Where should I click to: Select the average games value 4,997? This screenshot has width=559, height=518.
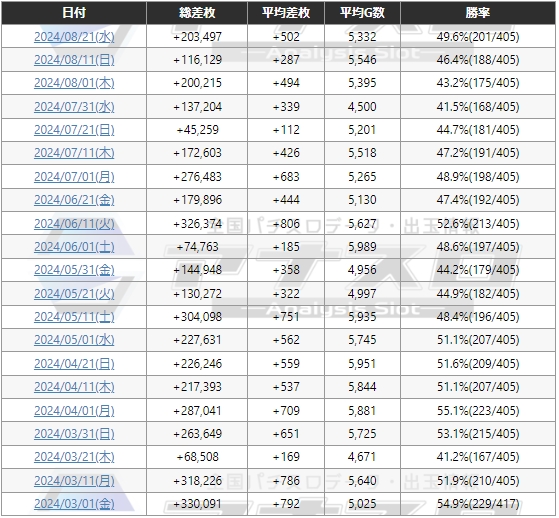[362, 294]
